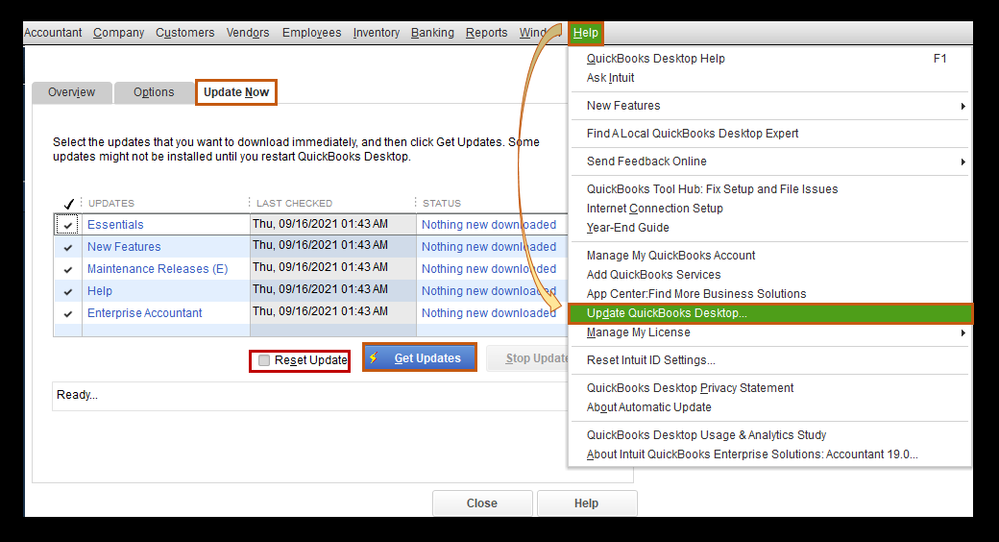The image size is (999, 542).
Task: Switch to the Overview tab
Action: 72,92
